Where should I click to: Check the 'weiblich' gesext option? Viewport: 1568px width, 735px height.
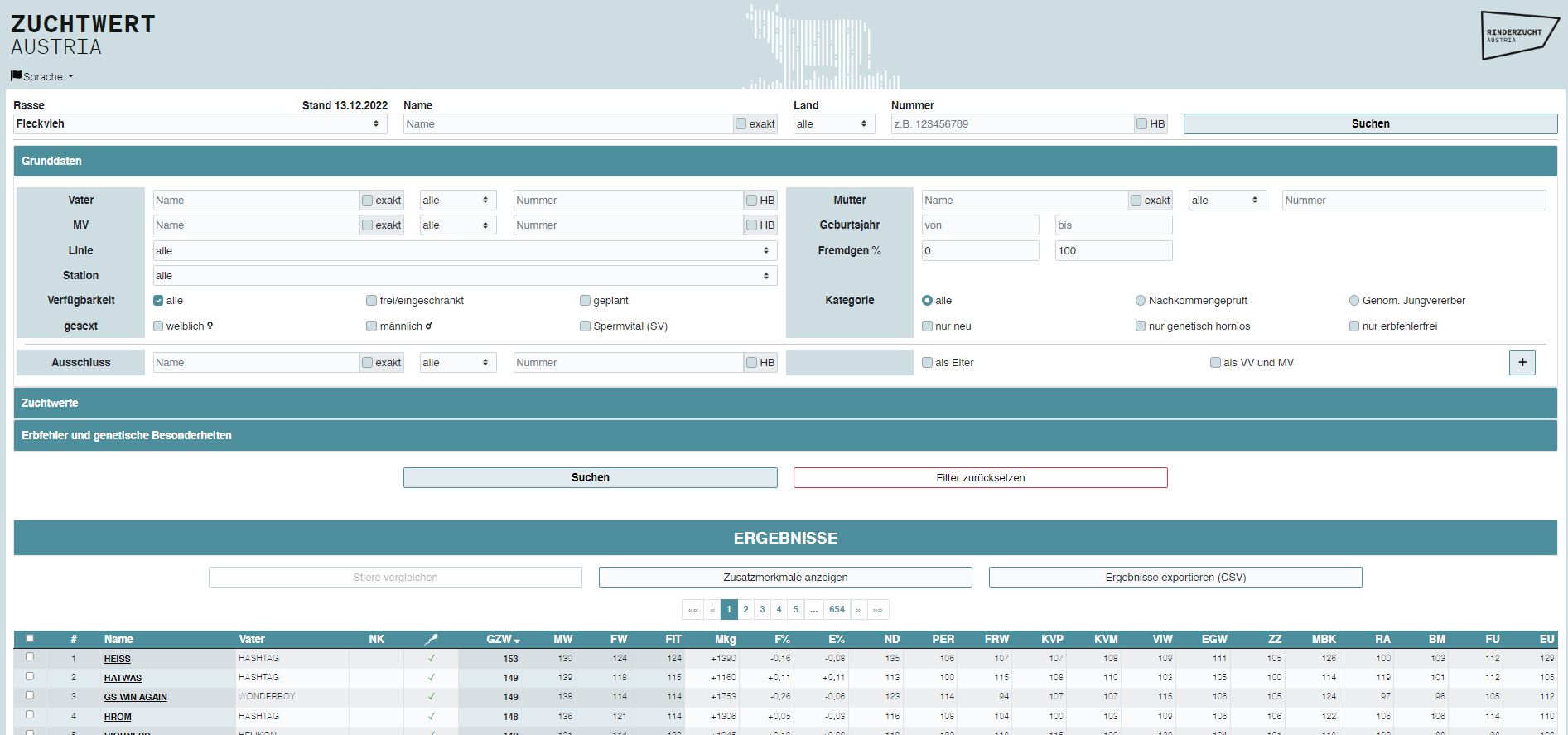(158, 326)
